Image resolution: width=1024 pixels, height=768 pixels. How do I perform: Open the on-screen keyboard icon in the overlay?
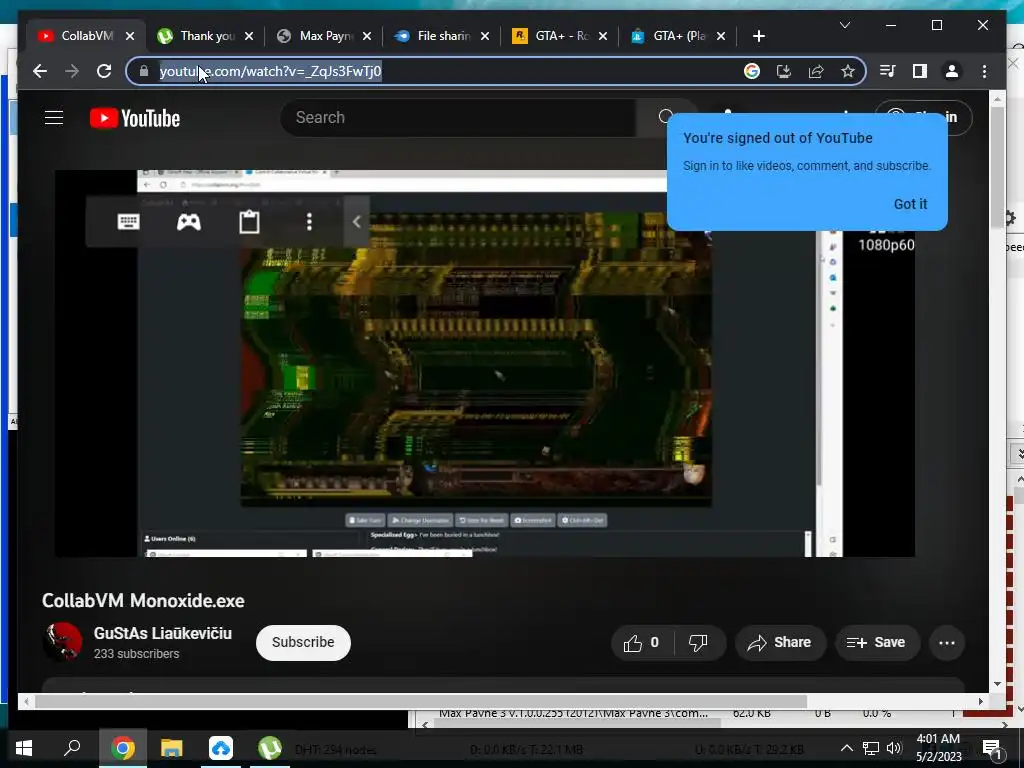pos(128,221)
